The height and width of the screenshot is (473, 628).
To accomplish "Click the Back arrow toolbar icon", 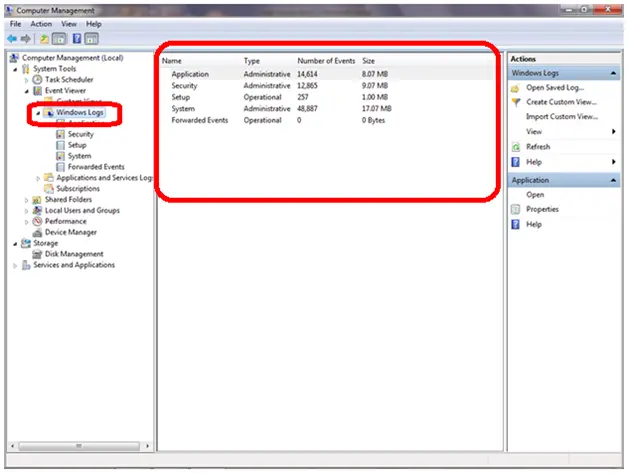I will coord(12,39).
